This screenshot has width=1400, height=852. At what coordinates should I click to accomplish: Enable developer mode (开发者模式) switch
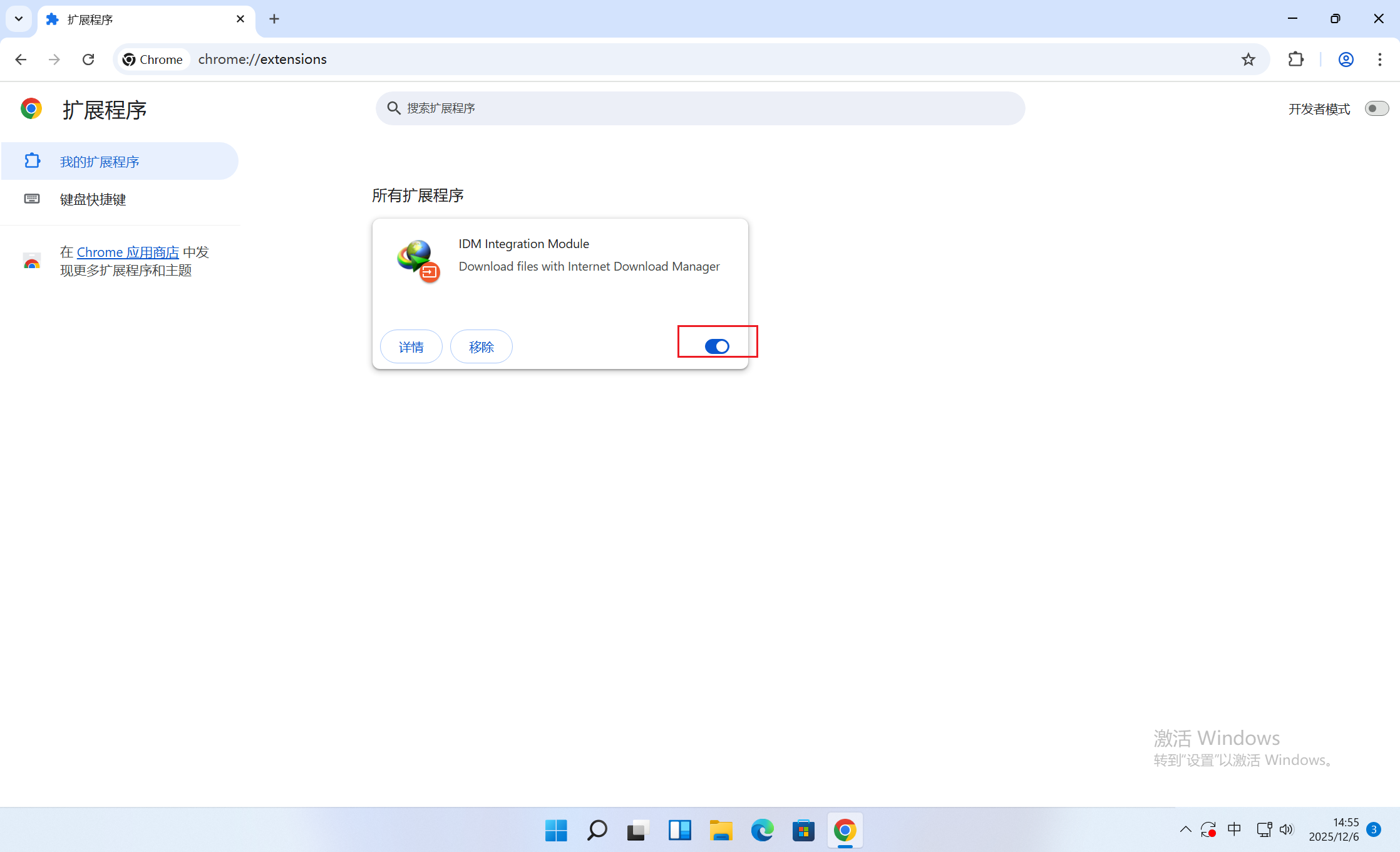coord(1376,109)
